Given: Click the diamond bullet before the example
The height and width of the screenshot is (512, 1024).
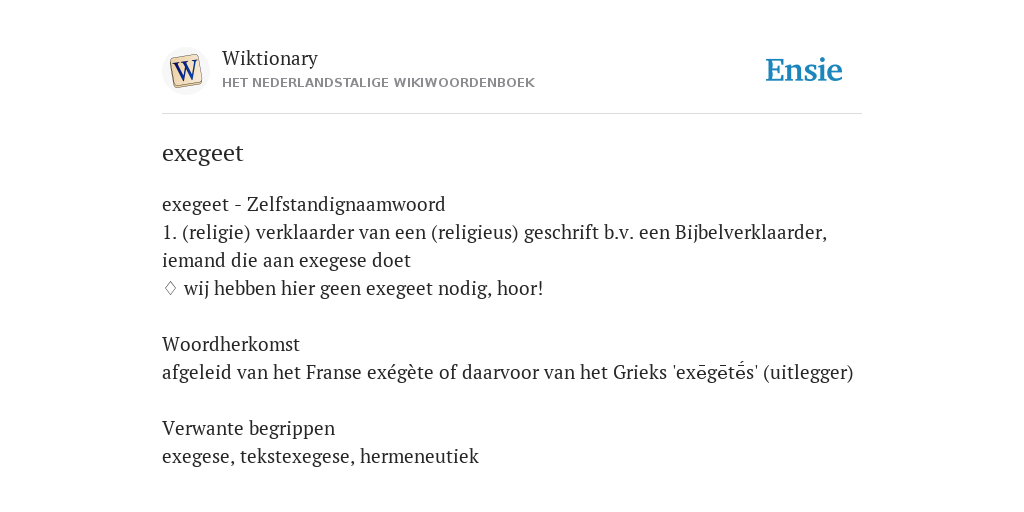Looking at the screenshot, I should 170,289.
